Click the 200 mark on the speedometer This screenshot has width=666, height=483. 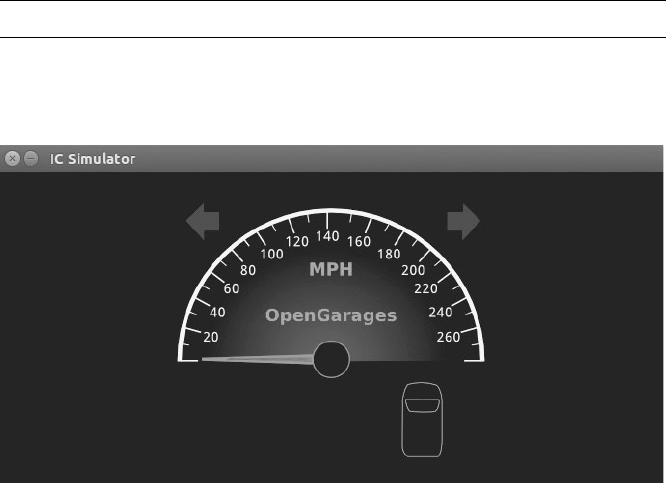click(x=413, y=270)
